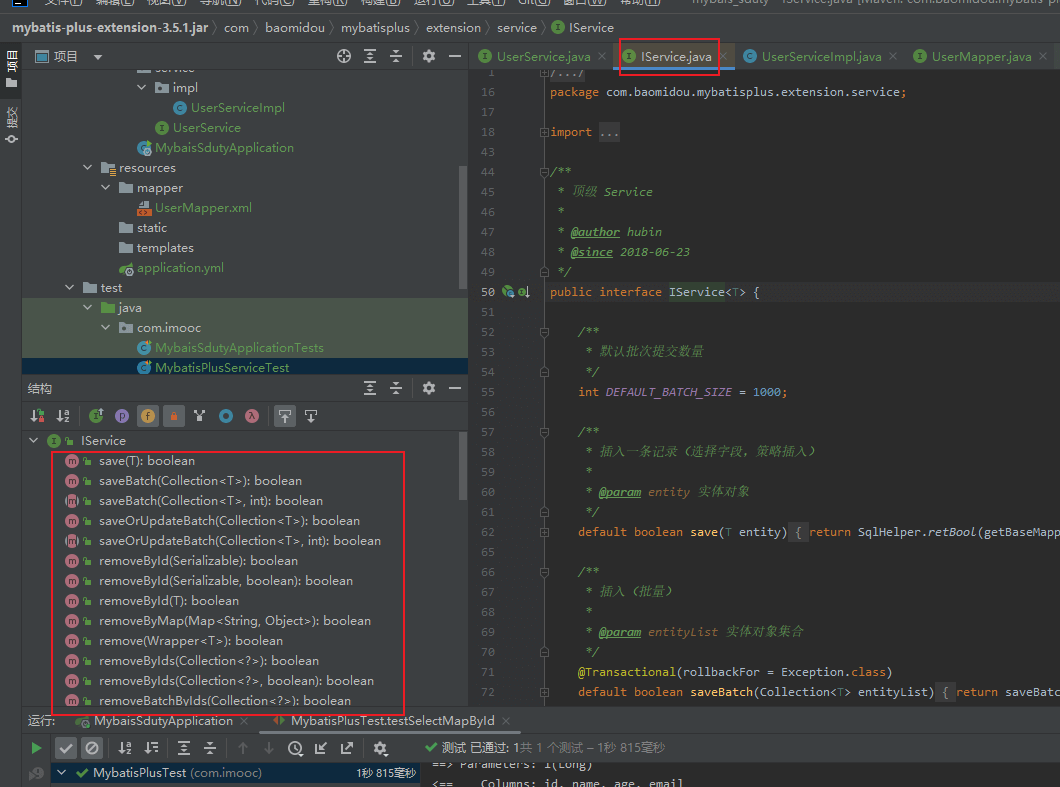Export test results icon in Run toolbar

tap(347, 748)
